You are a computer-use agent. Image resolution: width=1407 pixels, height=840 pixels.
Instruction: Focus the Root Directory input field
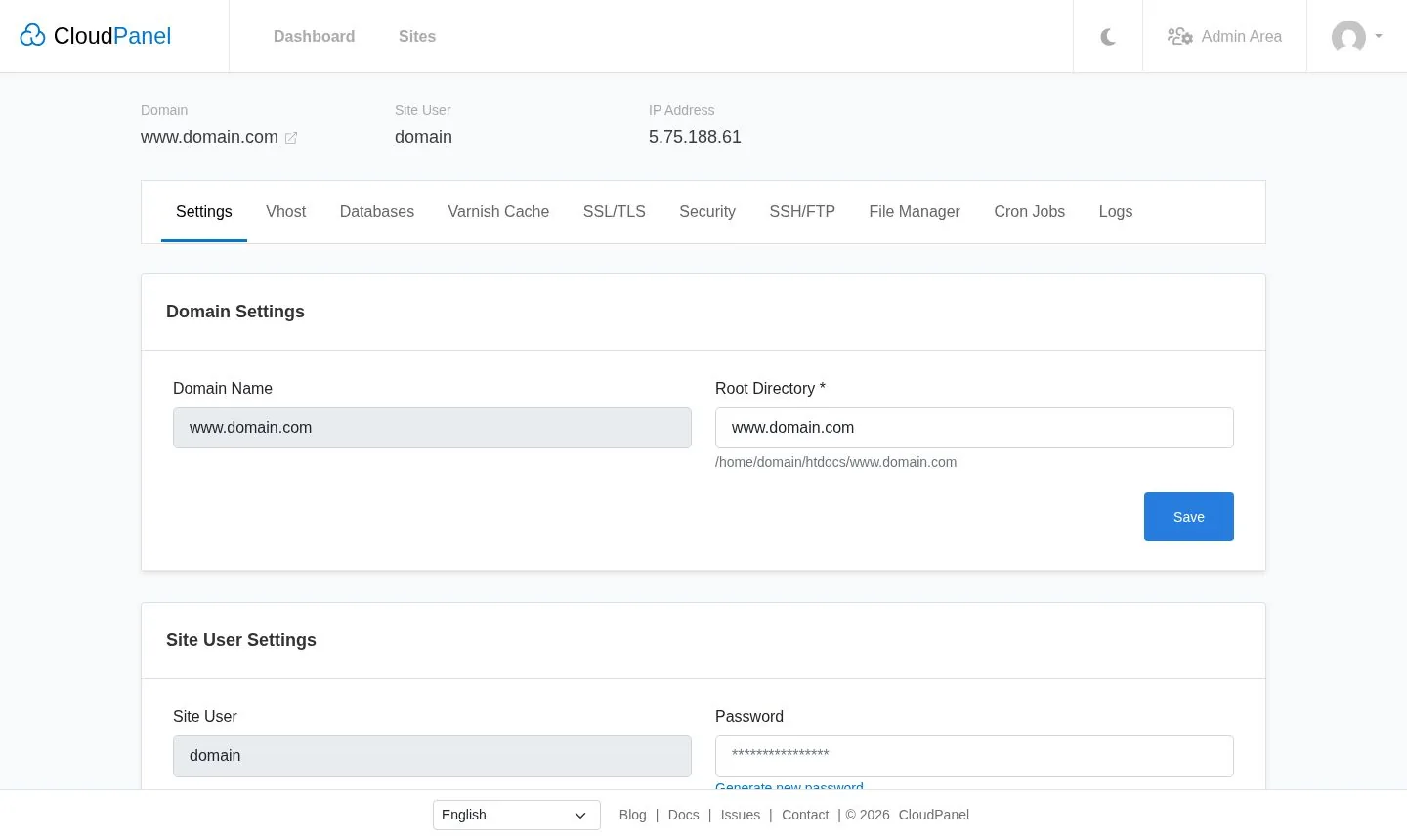click(x=974, y=428)
